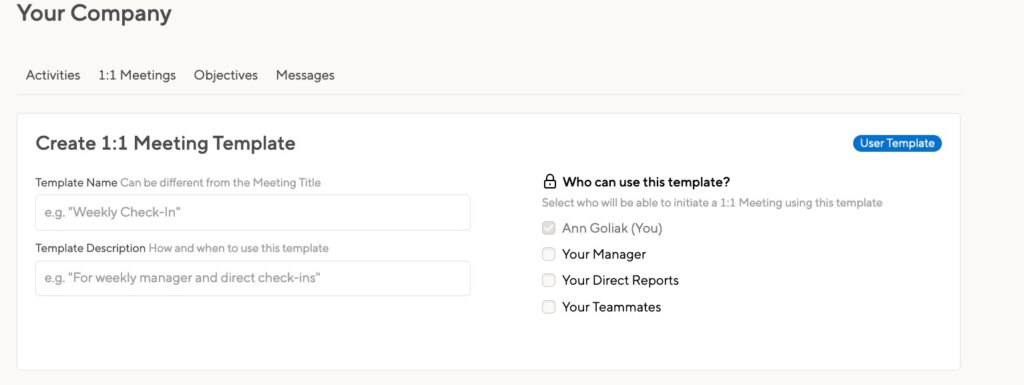The image size is (1024, 385).
Task: Click the "How and when to use this template" hint
Action: [x=238, y=249]
